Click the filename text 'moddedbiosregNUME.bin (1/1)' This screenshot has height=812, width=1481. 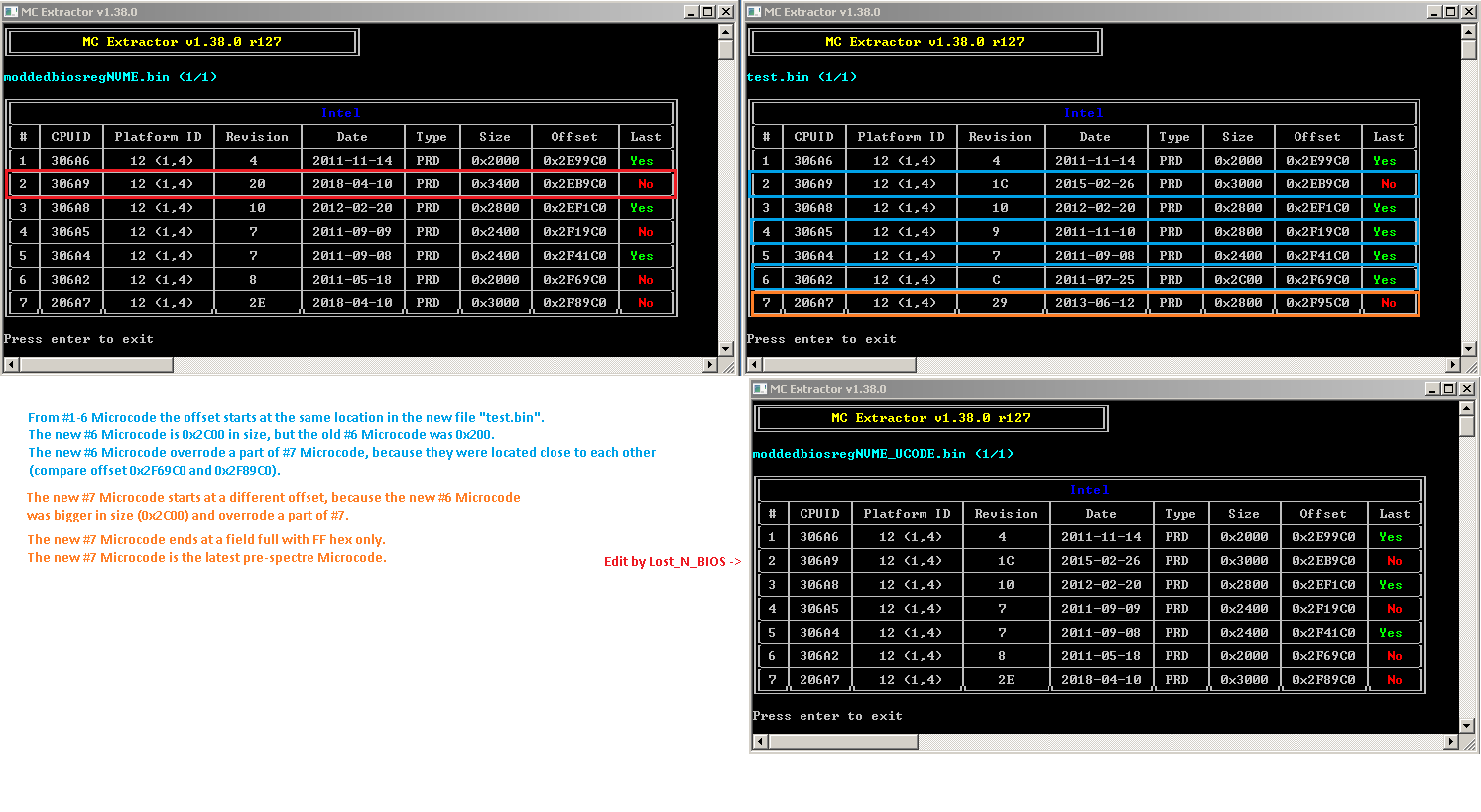(x=110, y=77)
